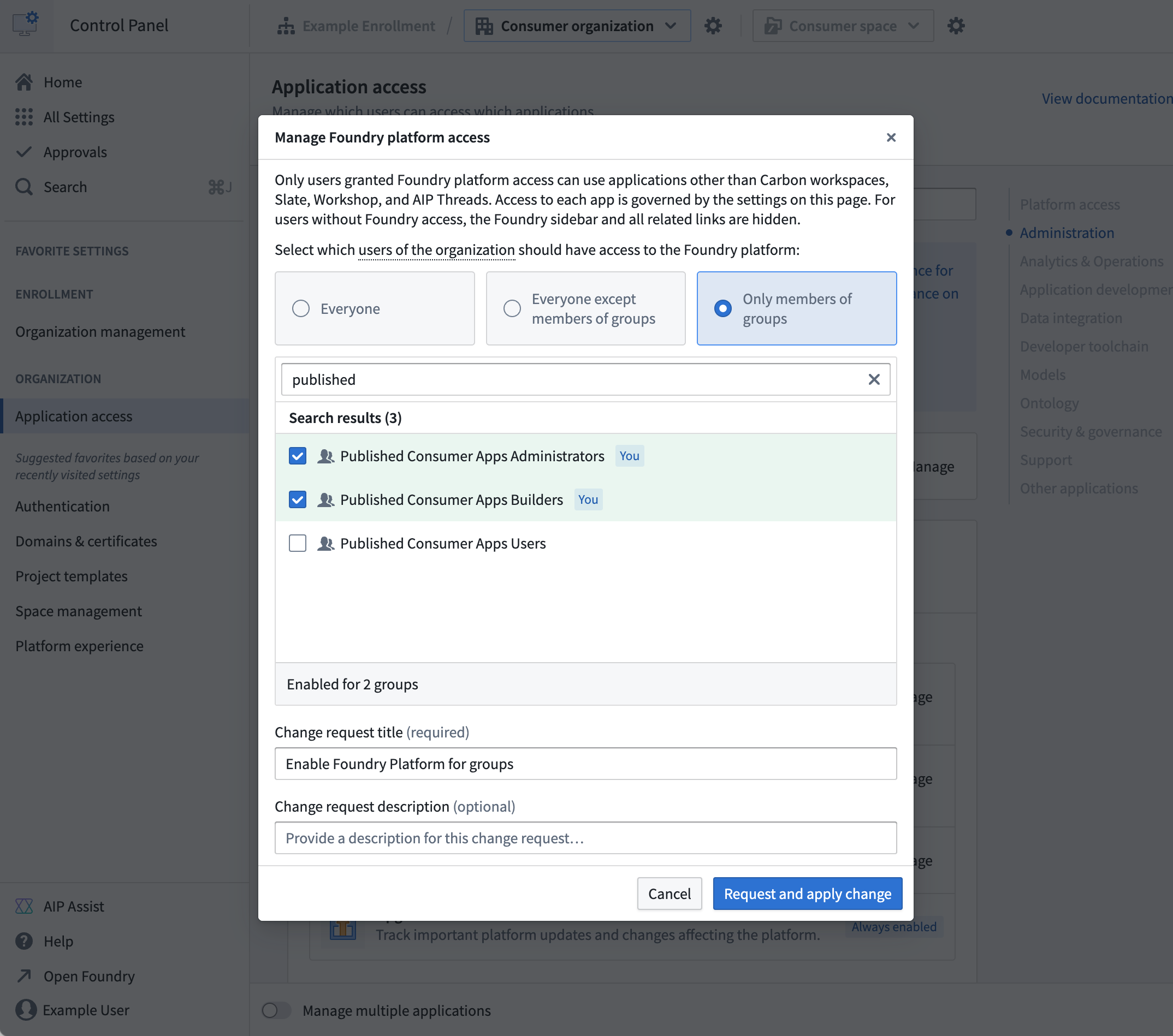Open settings gear next to Consumer space
This screenshot has width=1173, height=1036.
click(956, 26)
